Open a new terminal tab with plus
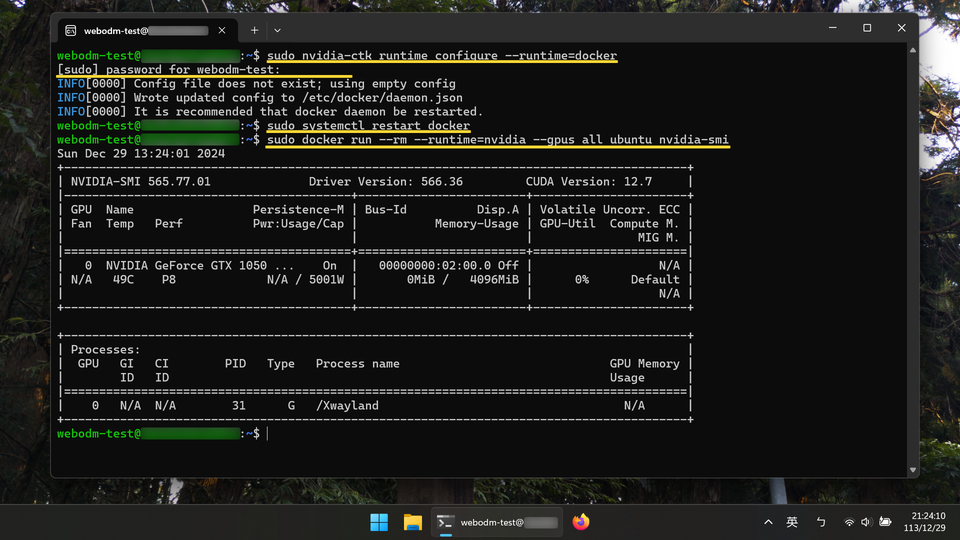Screen dimensions: 960x540 254,30
